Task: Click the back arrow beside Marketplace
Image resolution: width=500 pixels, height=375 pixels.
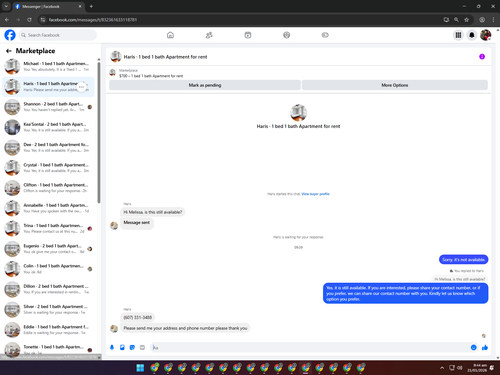Action: point(9,51)
